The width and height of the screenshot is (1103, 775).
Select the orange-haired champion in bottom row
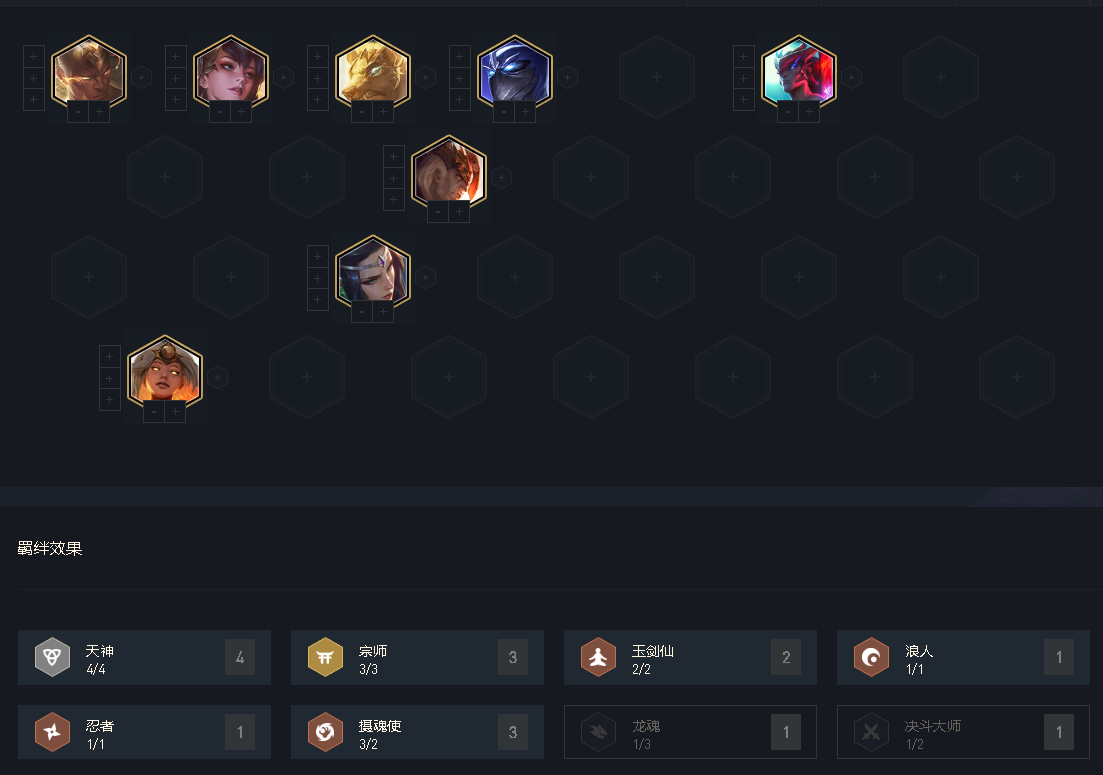click(x=165, y=373)
